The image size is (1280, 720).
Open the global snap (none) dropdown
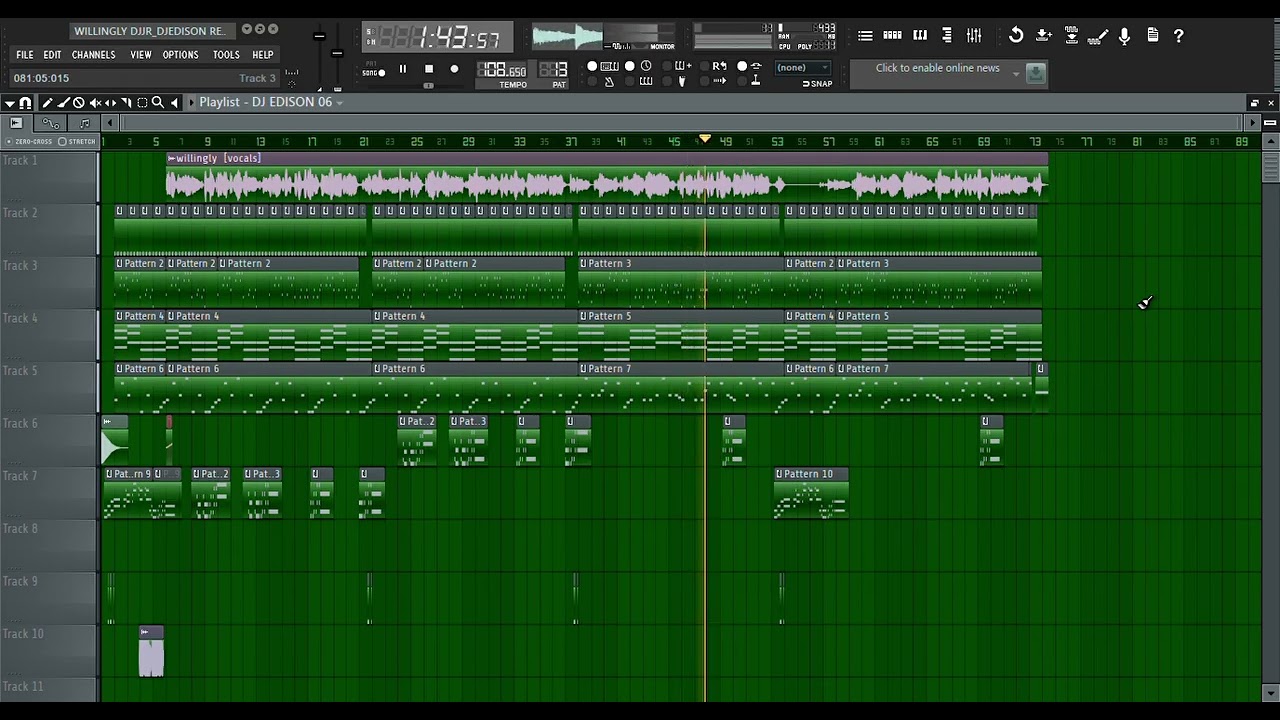803,68
